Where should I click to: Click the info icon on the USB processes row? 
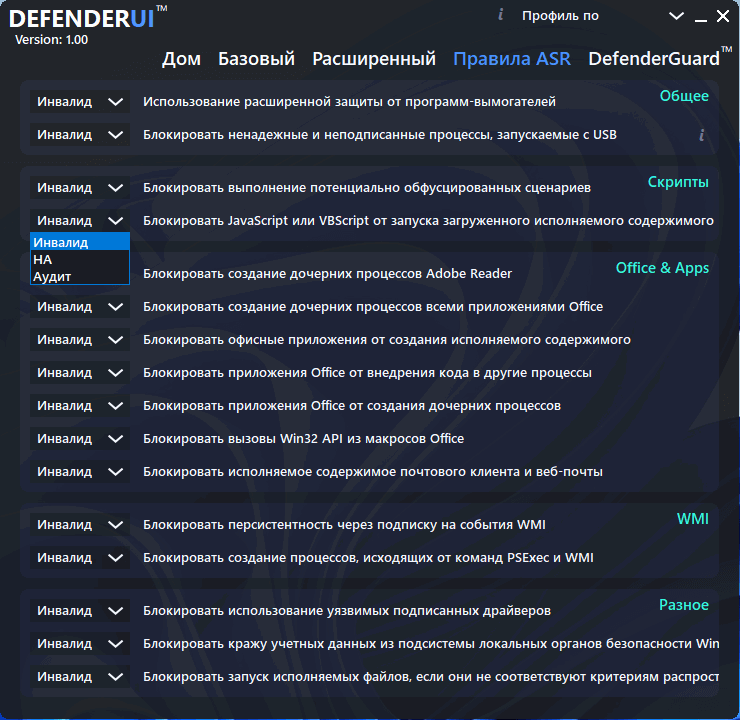(x=702, y=135)
